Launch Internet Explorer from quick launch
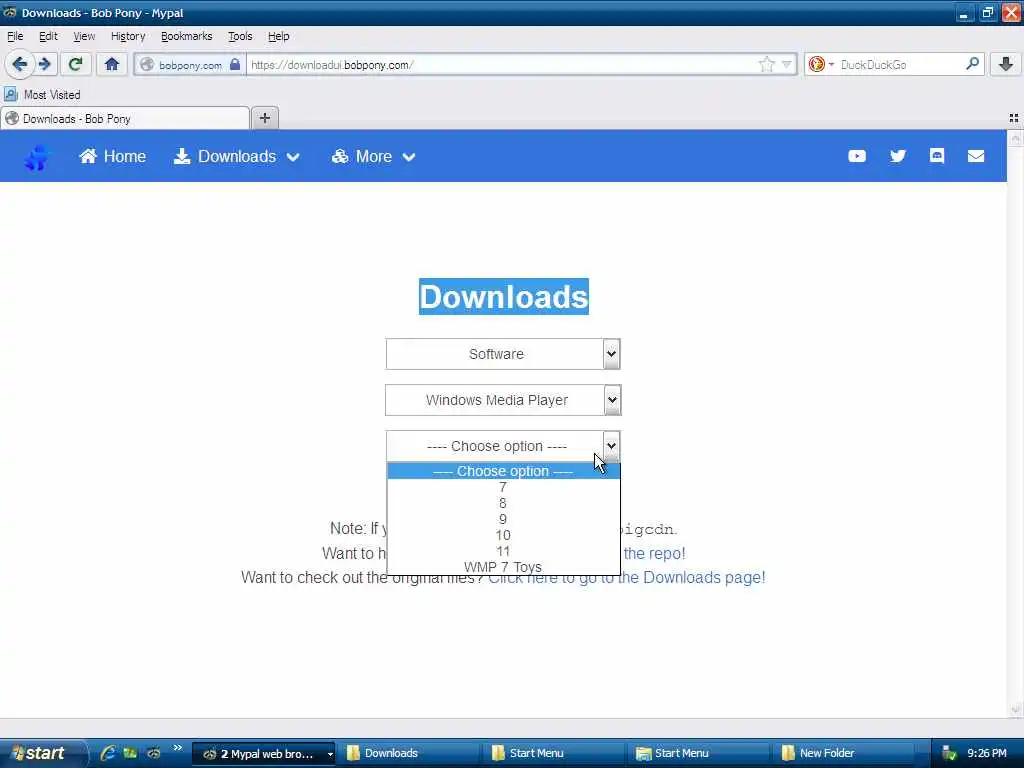The width and height of the screenshot is (1024, 768). (108, 753)
